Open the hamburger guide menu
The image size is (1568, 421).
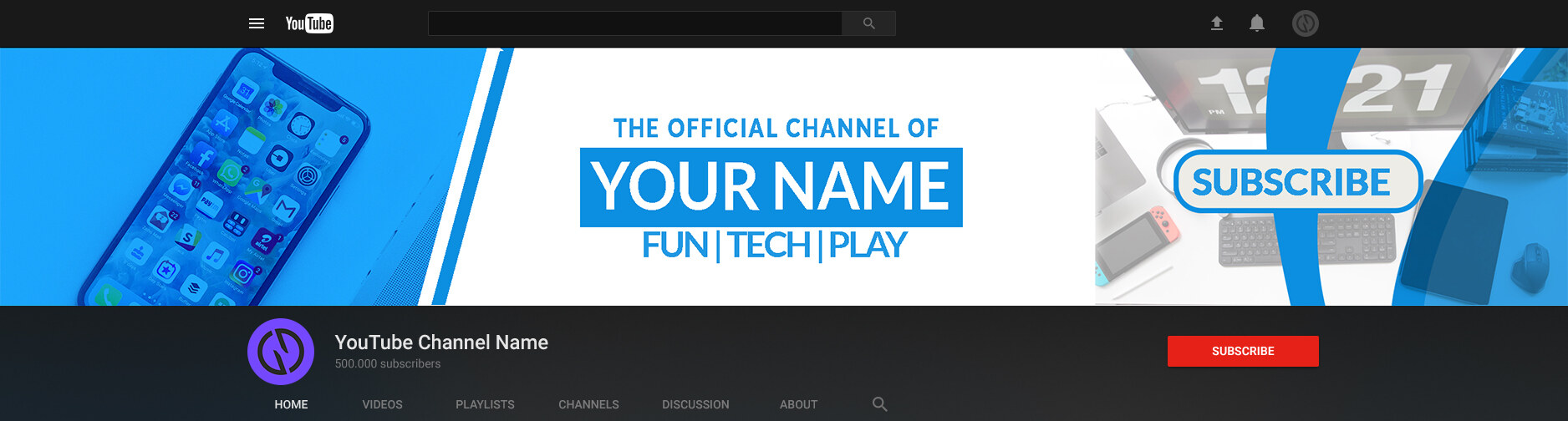point(257,23)
